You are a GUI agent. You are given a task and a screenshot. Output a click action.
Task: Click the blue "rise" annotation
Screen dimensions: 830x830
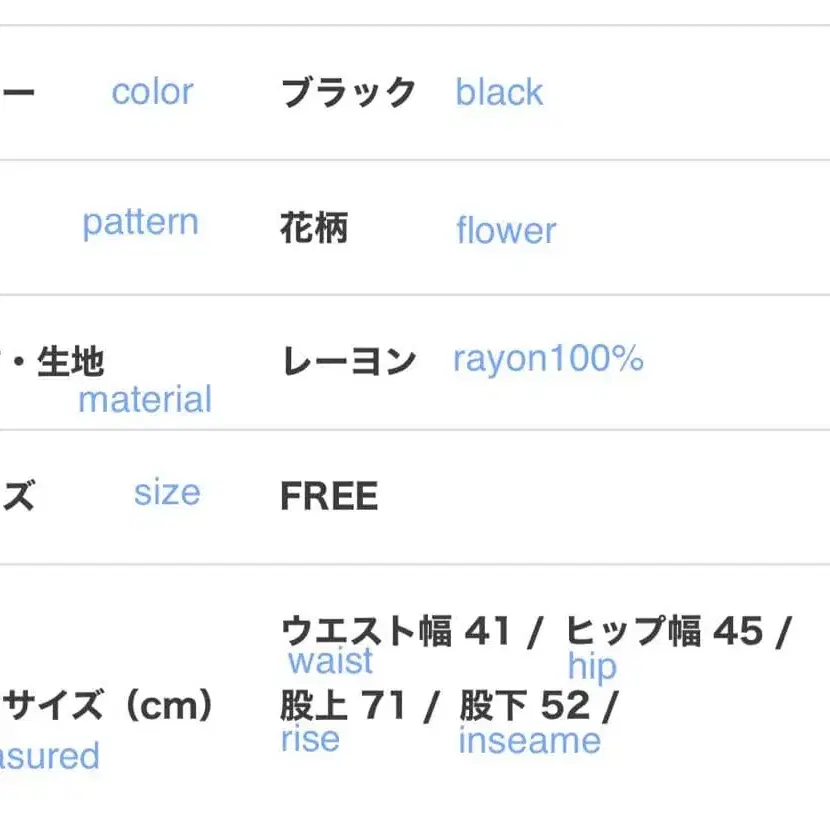pos(310,739)
